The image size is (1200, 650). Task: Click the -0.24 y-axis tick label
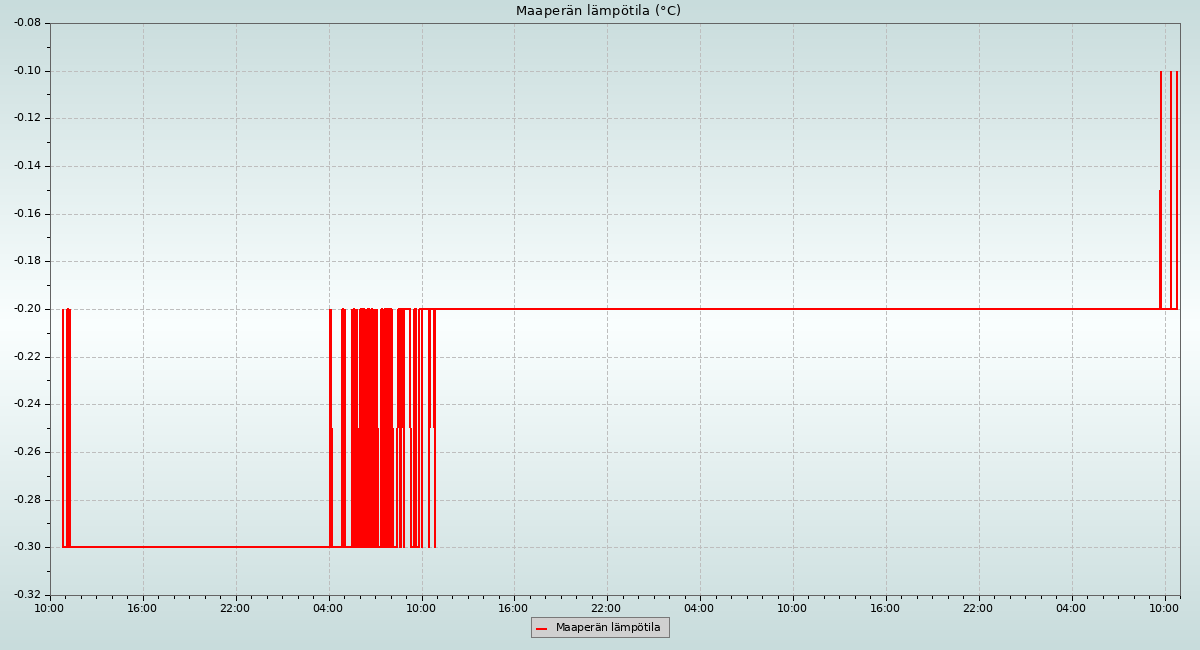(x=27, y=404)
